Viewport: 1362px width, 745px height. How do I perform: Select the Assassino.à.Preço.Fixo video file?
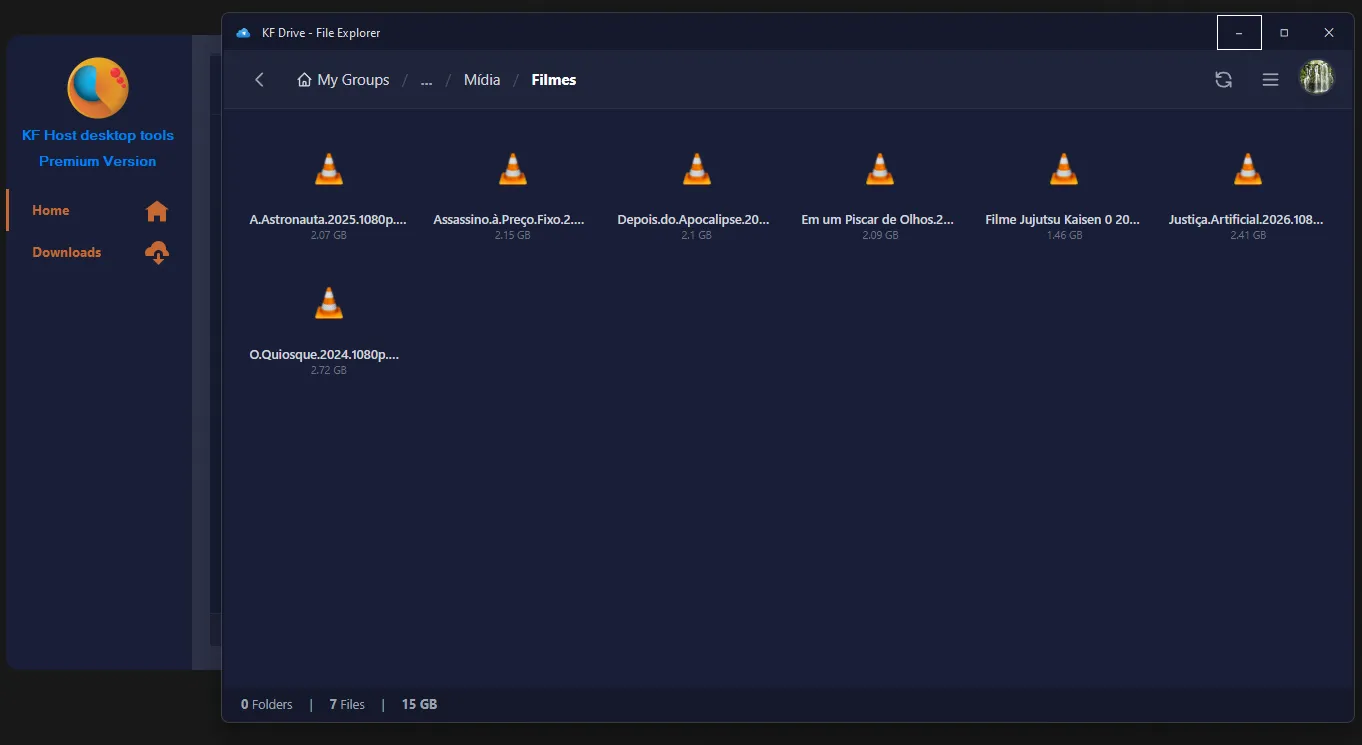point(512,170)
